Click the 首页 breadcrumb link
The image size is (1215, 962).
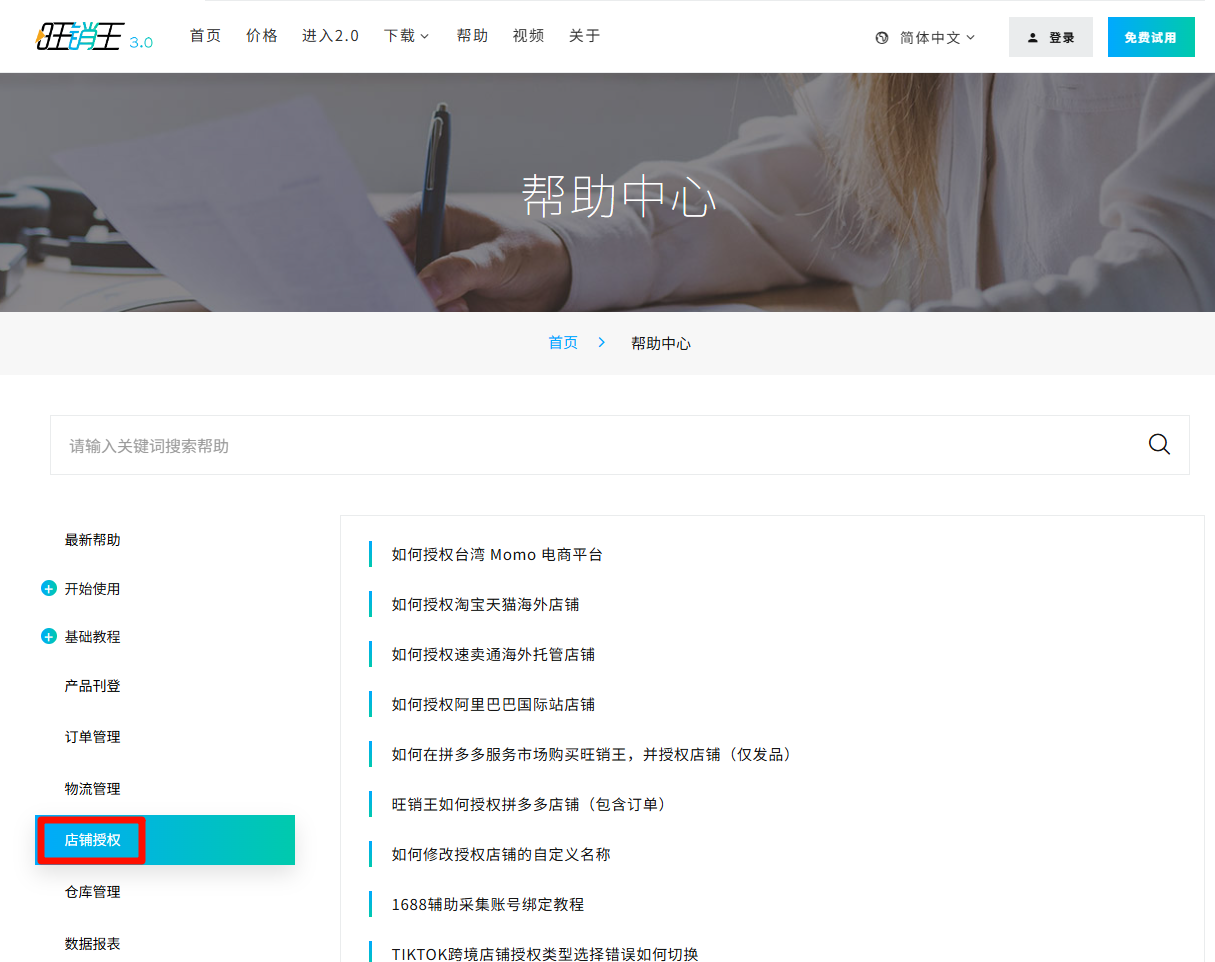point(563,343)
